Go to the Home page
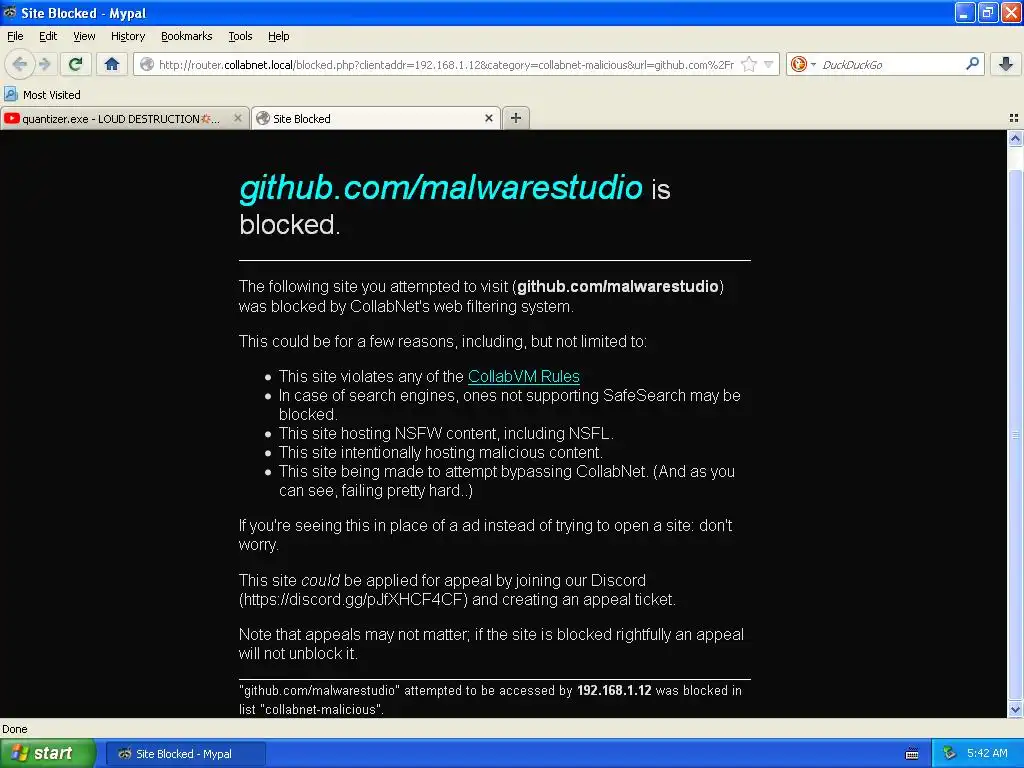Viewport: 1024px width, 768px height. pyautogui.click(x=112, y=64)
